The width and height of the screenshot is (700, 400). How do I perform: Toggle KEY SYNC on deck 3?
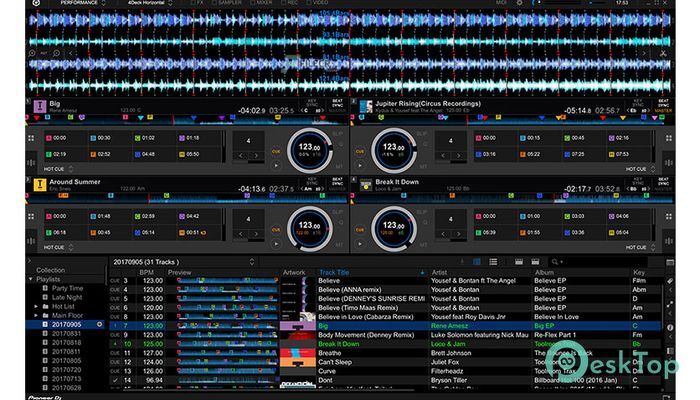312,181
